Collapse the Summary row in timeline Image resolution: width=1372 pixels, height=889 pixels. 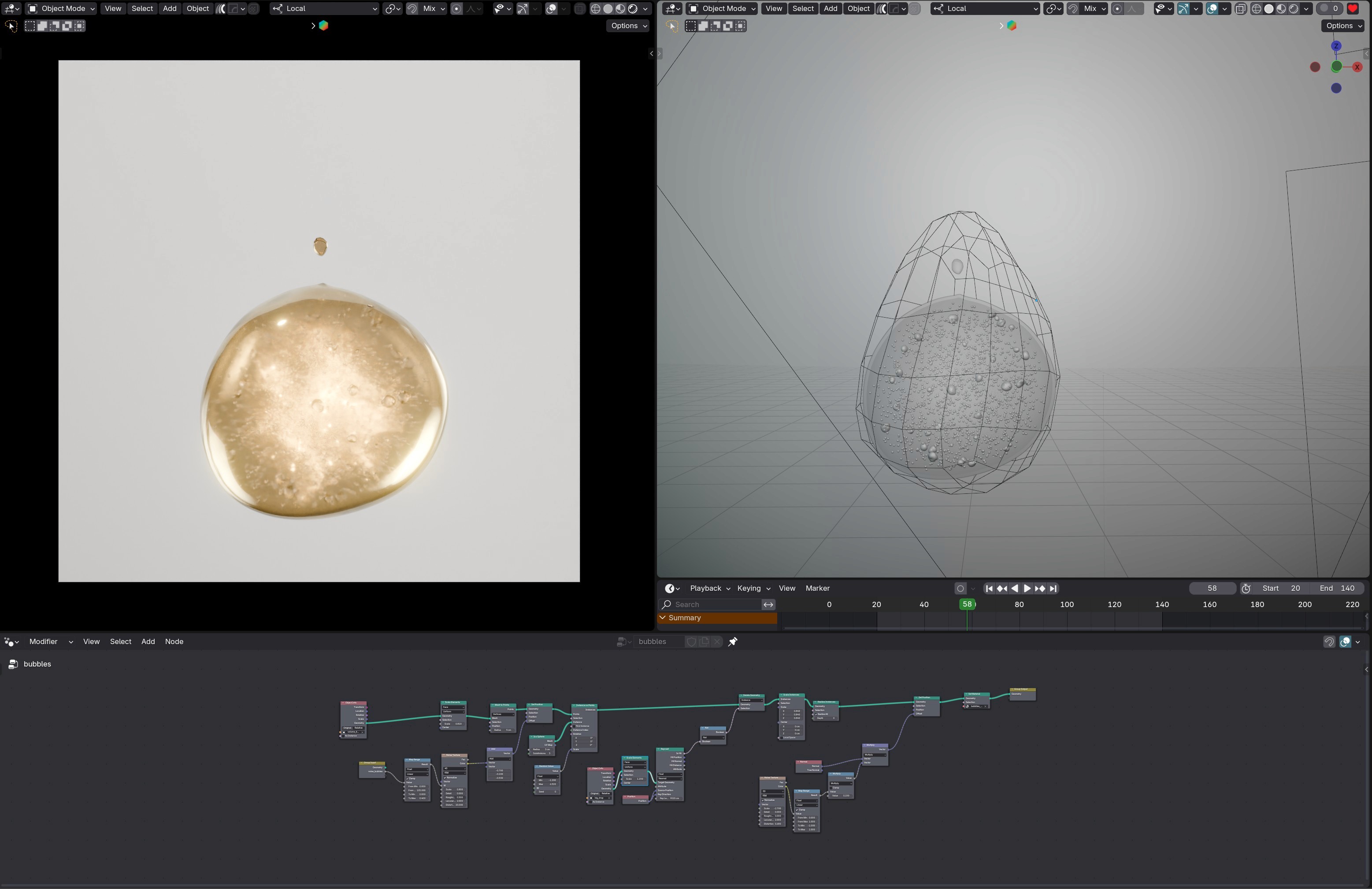[x=663, y=618]
